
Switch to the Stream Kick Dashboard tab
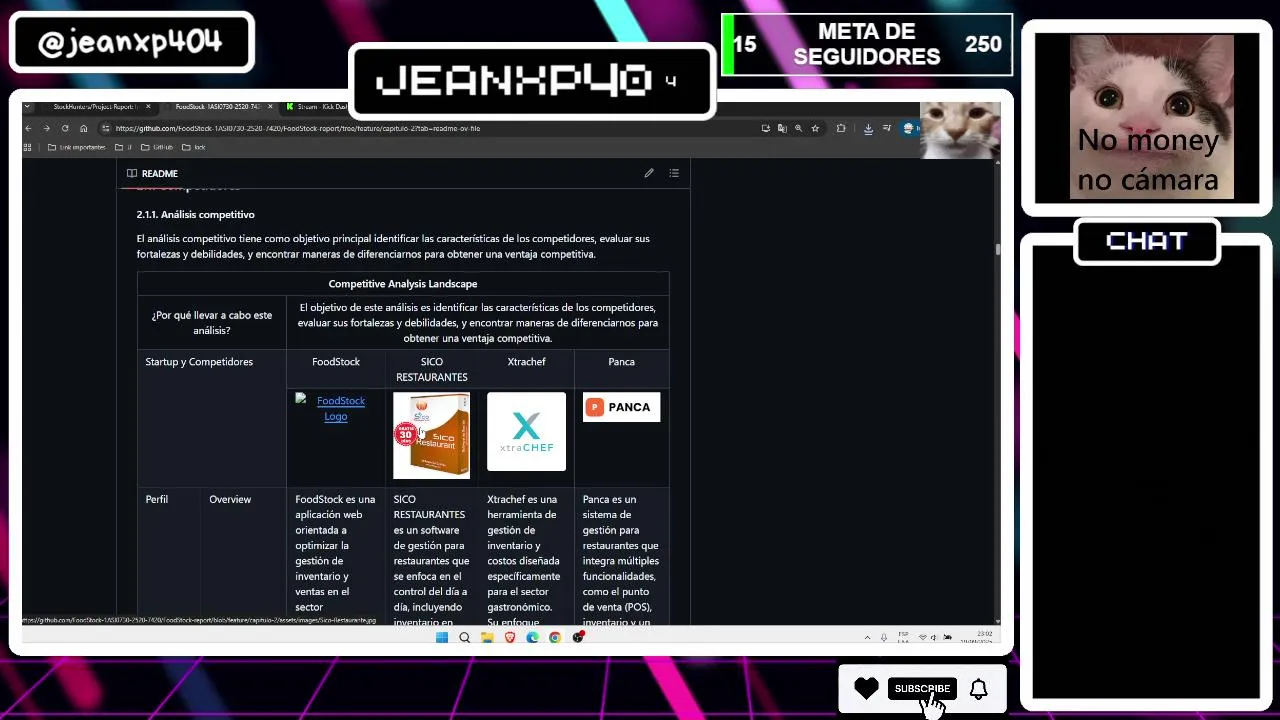(x=318, y=106)
